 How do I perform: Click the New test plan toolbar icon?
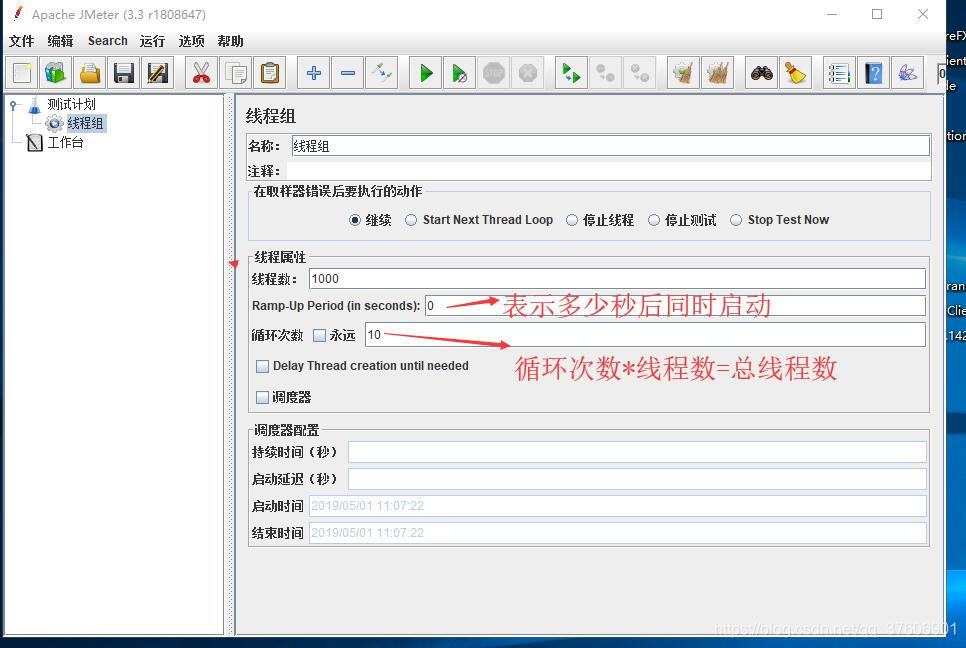click(22, 73)
